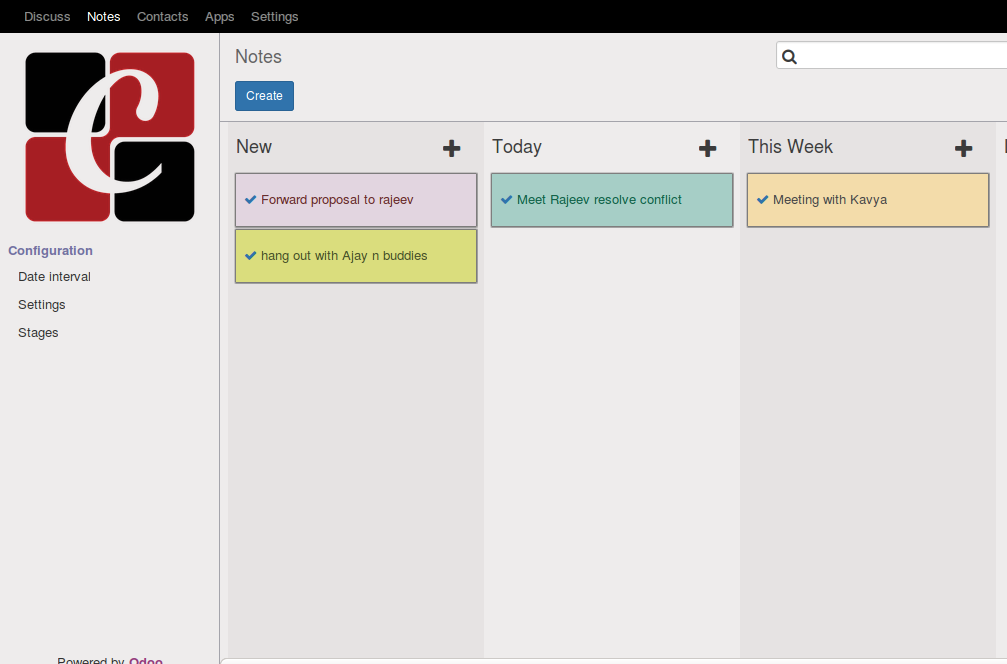The width and height of the screenshot is (1007, 664).
Task: Open the Apps menu in the top bar
Action: (x=219, y=17)
